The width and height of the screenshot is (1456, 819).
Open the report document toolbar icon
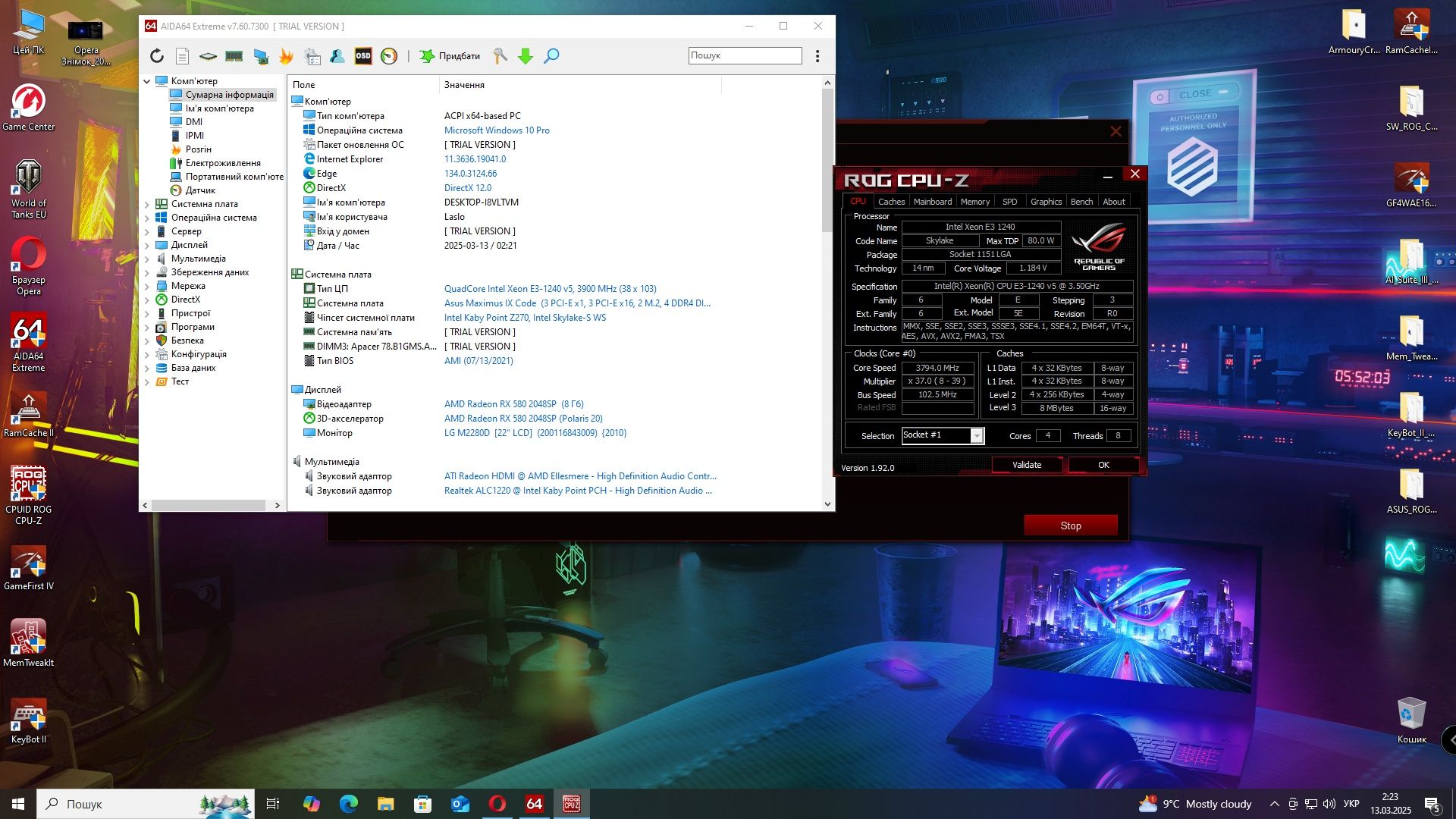tap(182, 56)
